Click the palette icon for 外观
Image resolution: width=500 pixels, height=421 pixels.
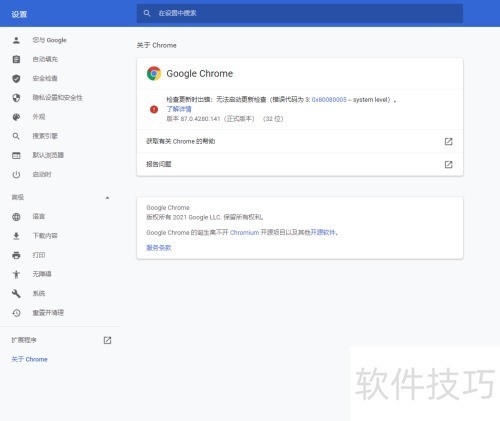[16, 117]
